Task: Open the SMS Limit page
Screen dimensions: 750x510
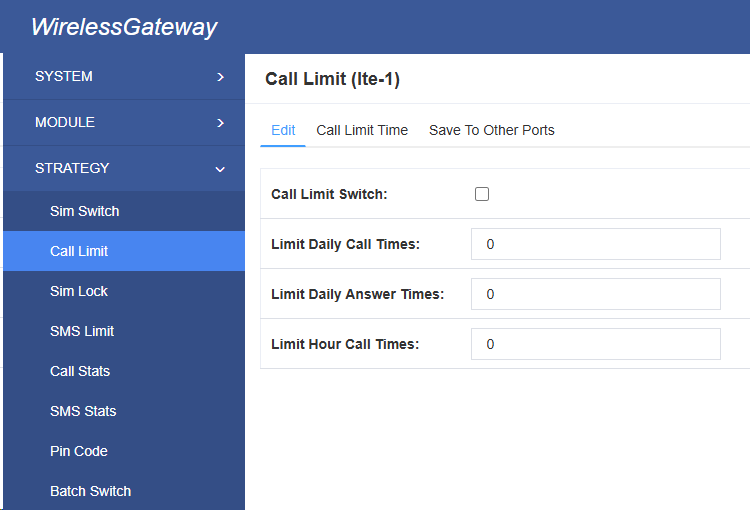Action: click(x=82, y=331)
